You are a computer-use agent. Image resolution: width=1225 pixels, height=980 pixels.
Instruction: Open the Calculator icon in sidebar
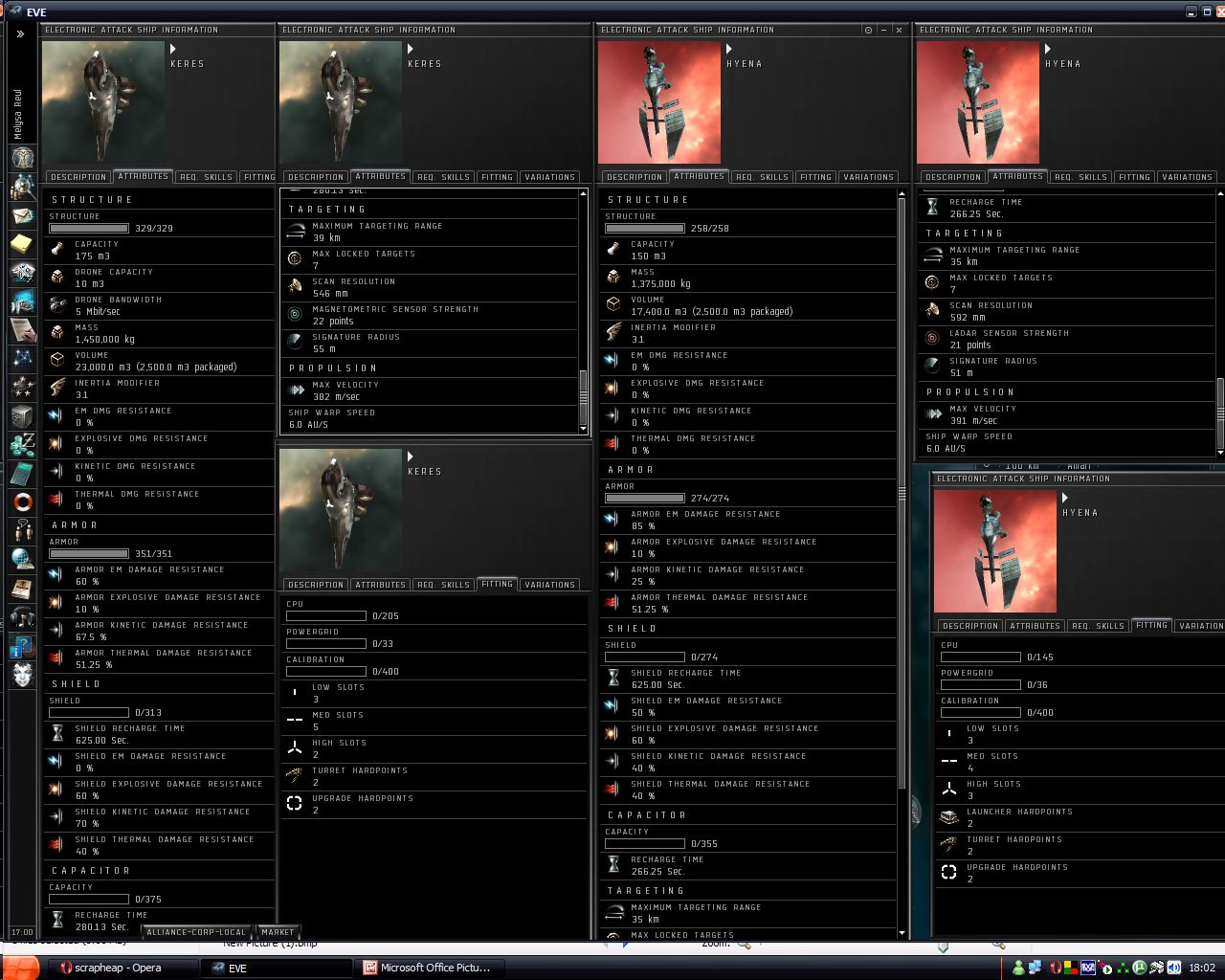point(22,473)
